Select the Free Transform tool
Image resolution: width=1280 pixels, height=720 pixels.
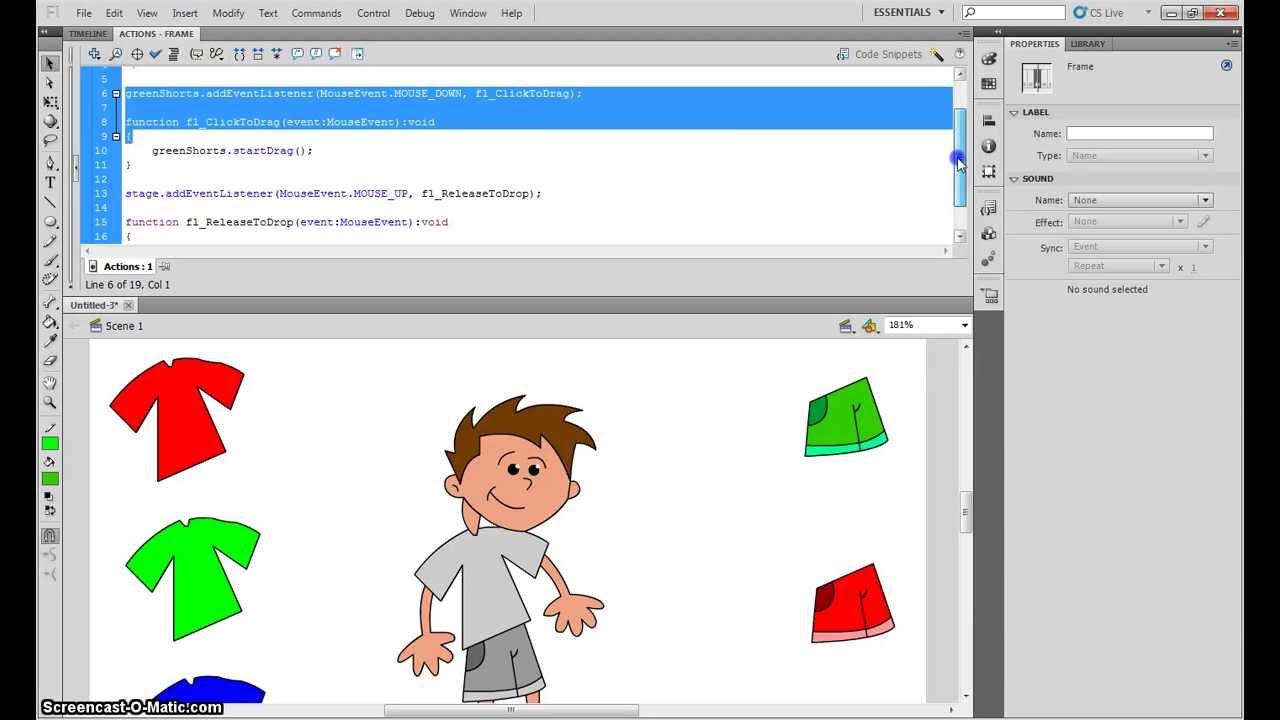(50, 103)
